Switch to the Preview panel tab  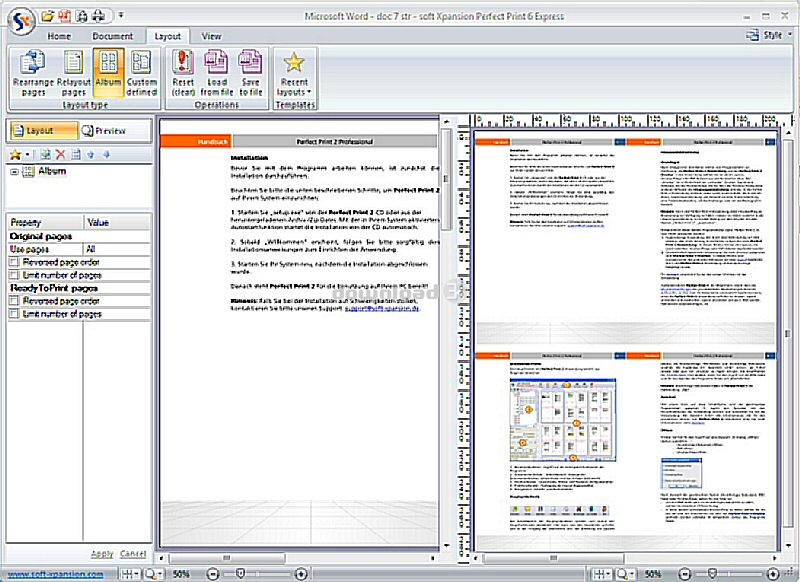click(x=104, y=131)
